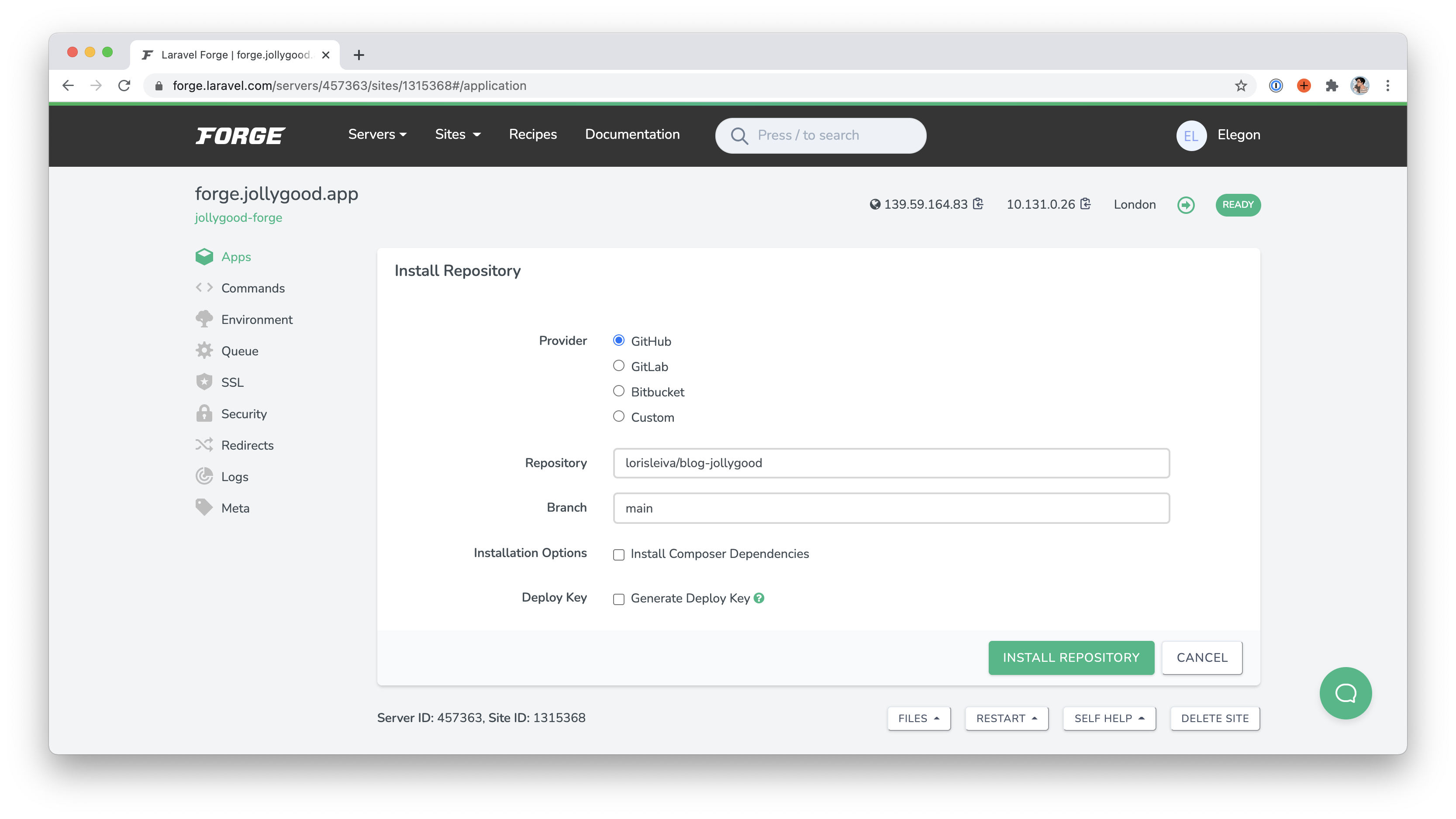1456x819 pixels.
Task: Open the Extensions puzzle-piece icon
Action: tap(1332, 86)
